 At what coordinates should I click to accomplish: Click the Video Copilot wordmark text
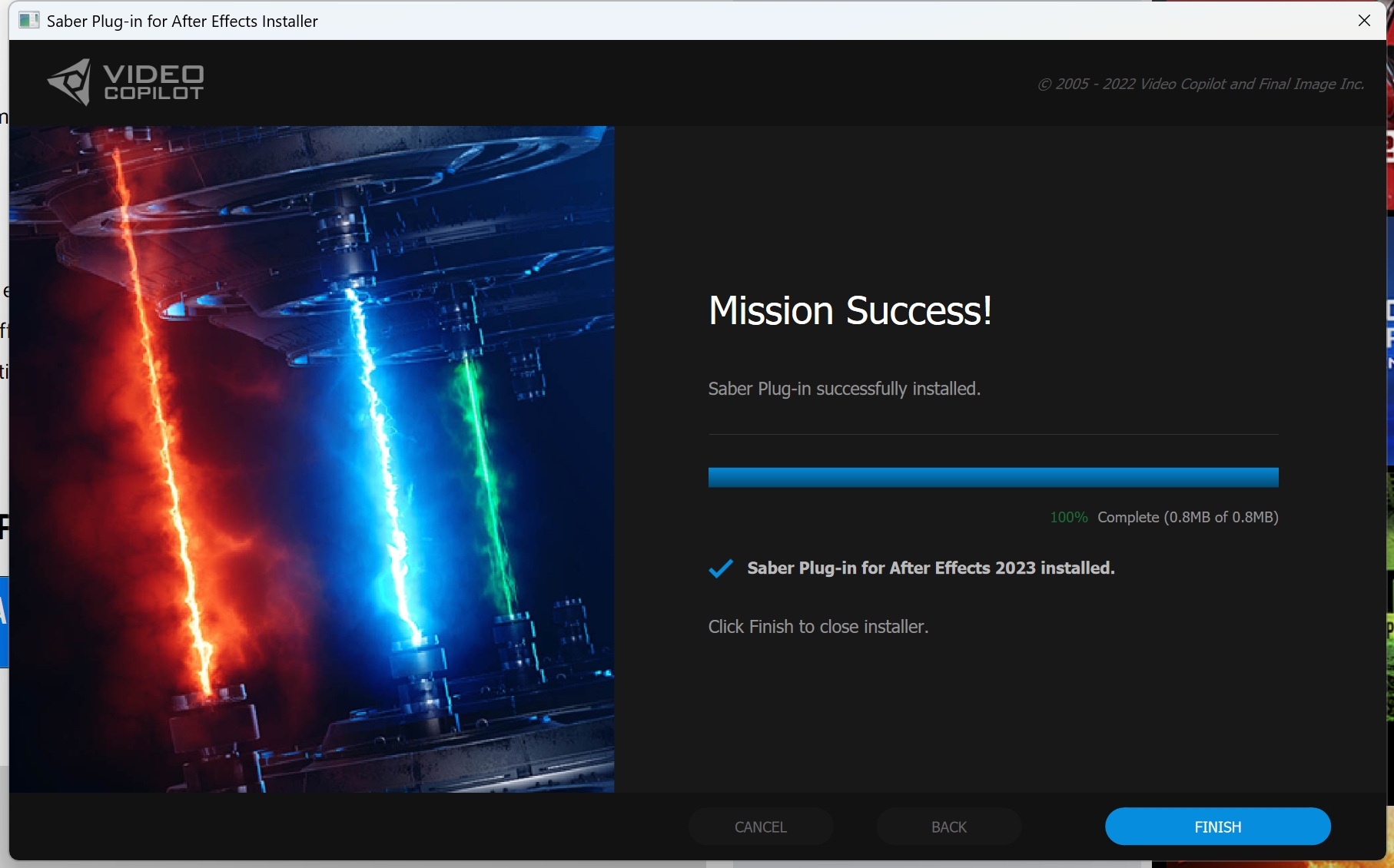pyautogui.click(x=154, y=82)
